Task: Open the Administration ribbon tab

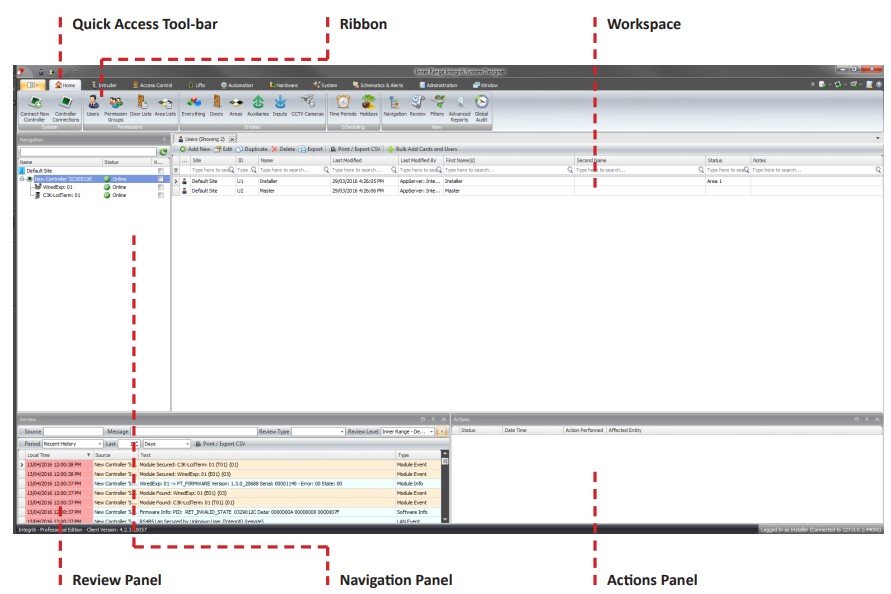Action: tap(440, 85)
